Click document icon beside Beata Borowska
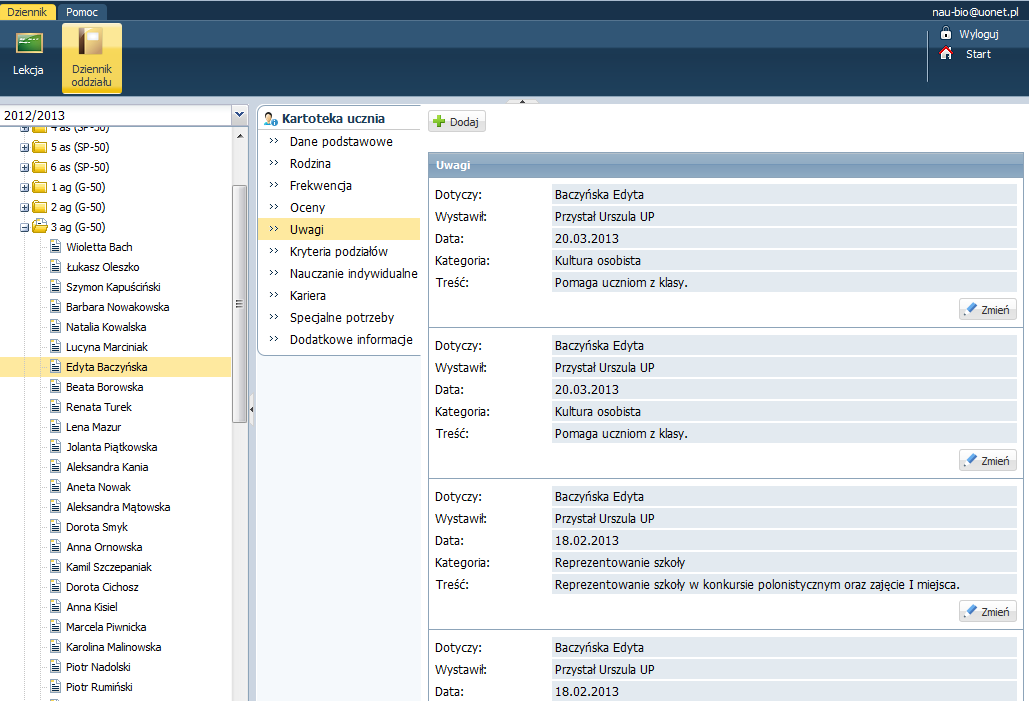The width and height of the screenshot is (1029, 701). click(x=56, y=387)
